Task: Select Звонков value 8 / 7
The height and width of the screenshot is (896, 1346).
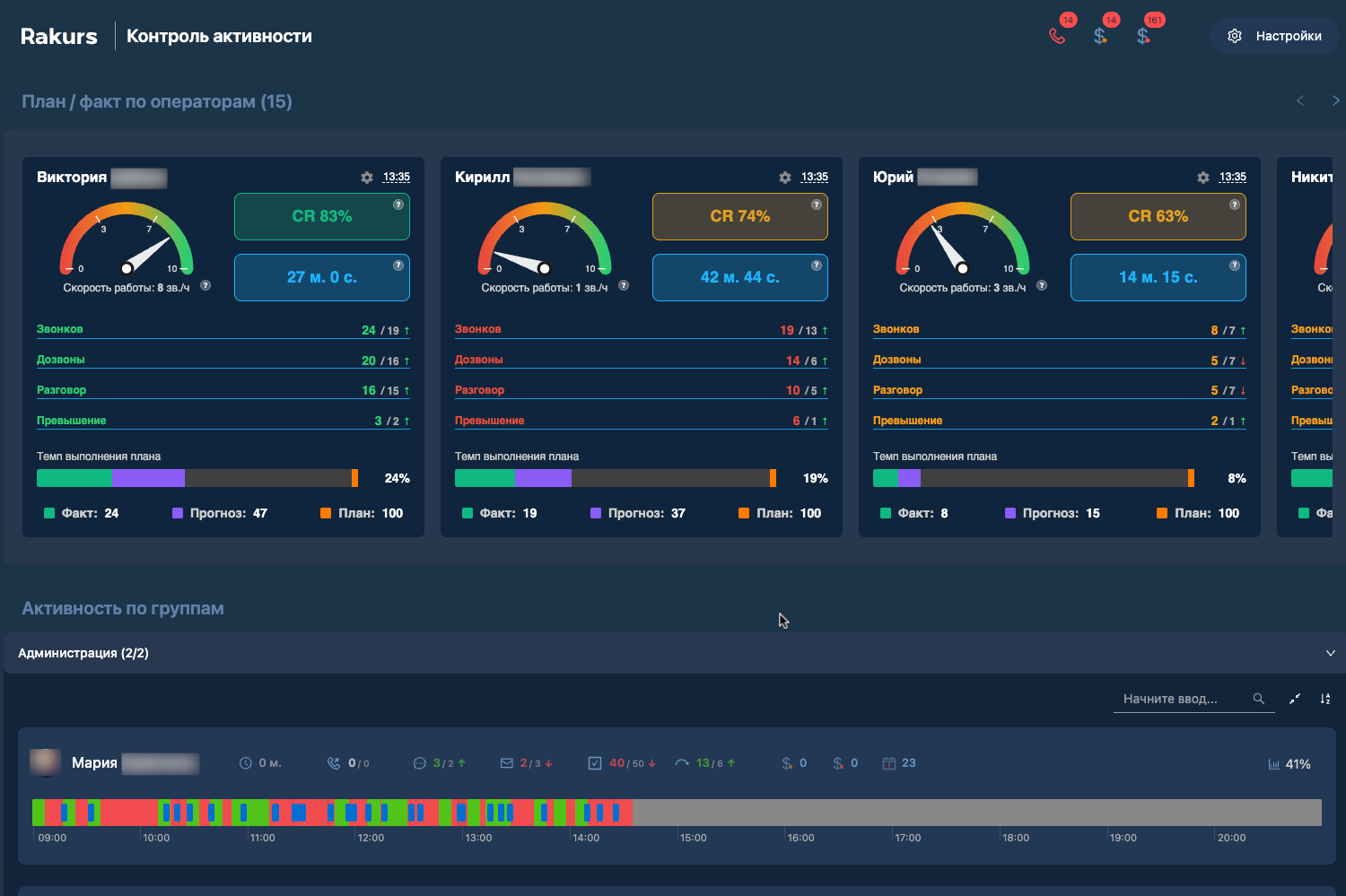Action: point(1228,330)
